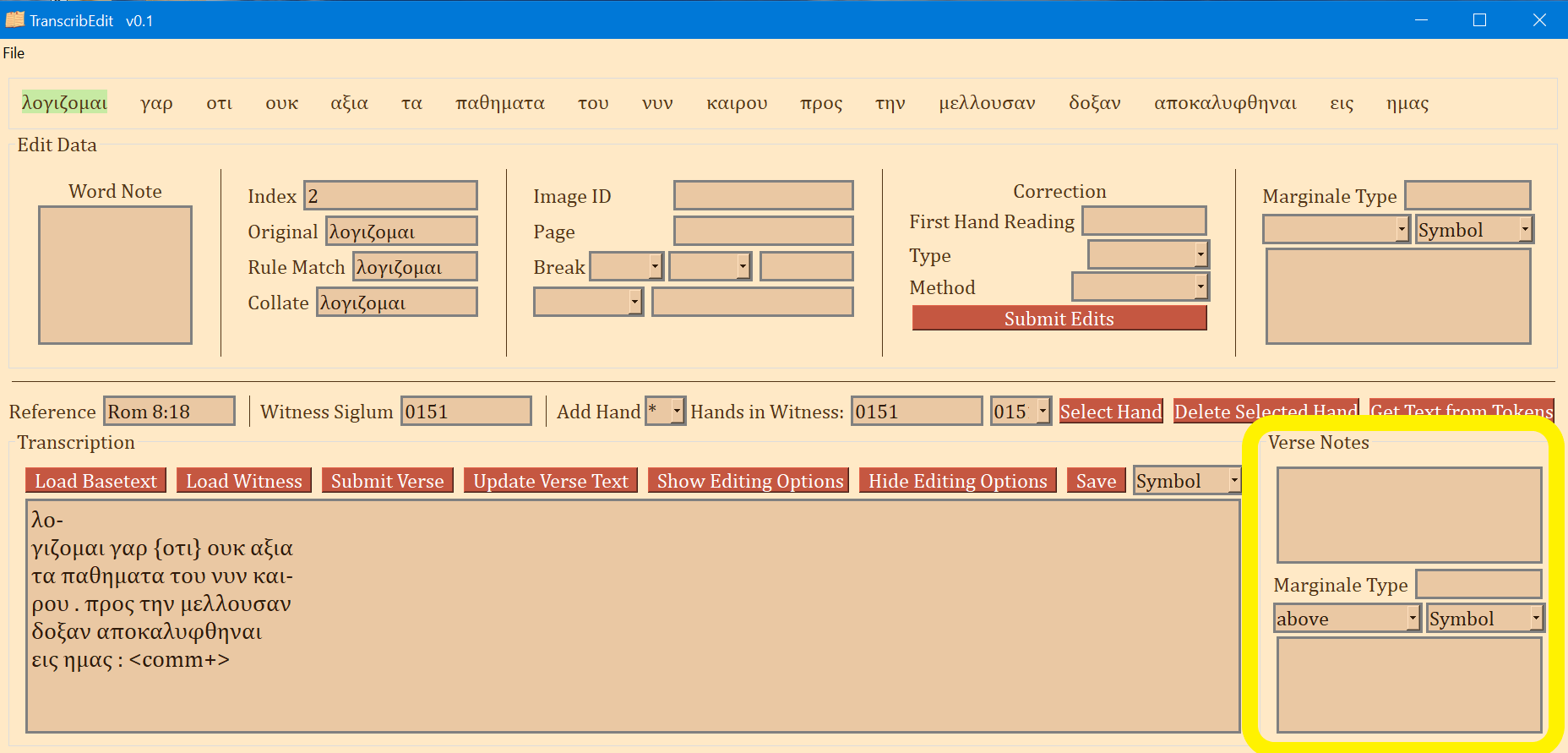The height and width of the screenshot is (753, 1568).
Task: Open the word marginale Symbol dropdown
Action: (1474, 229)
